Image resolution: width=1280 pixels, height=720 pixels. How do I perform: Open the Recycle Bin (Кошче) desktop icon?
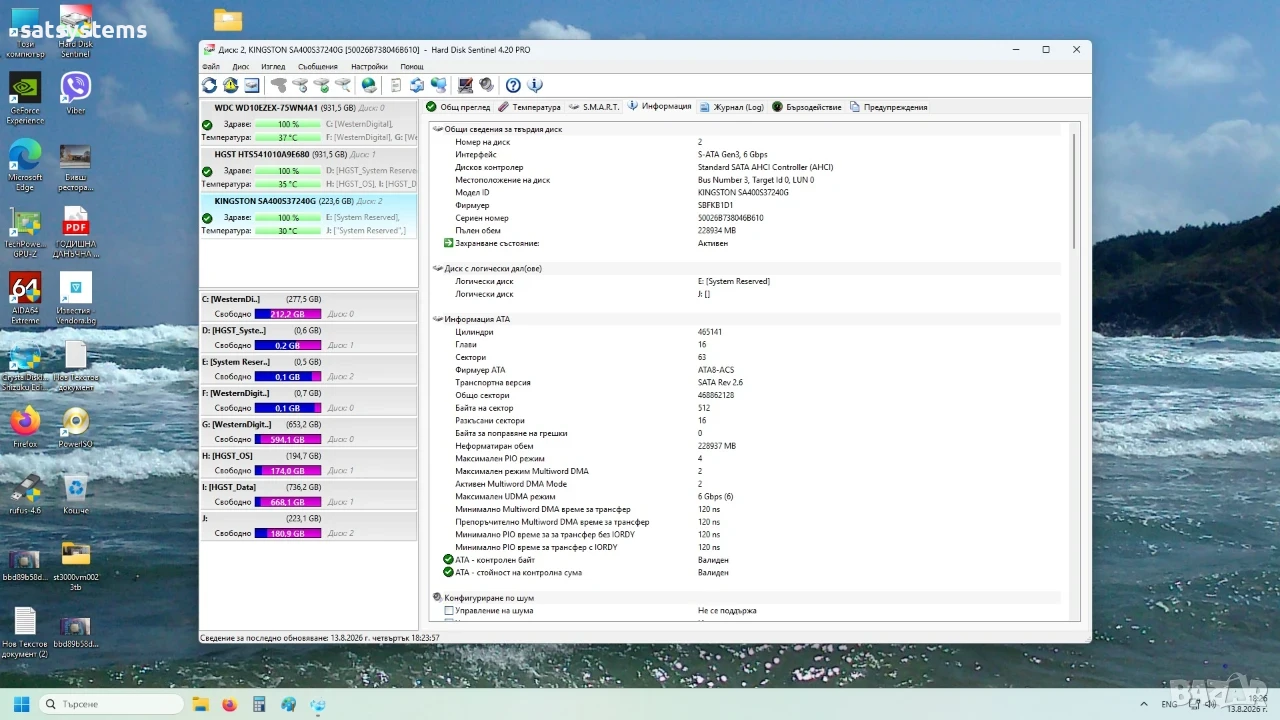tap(76, 495)
